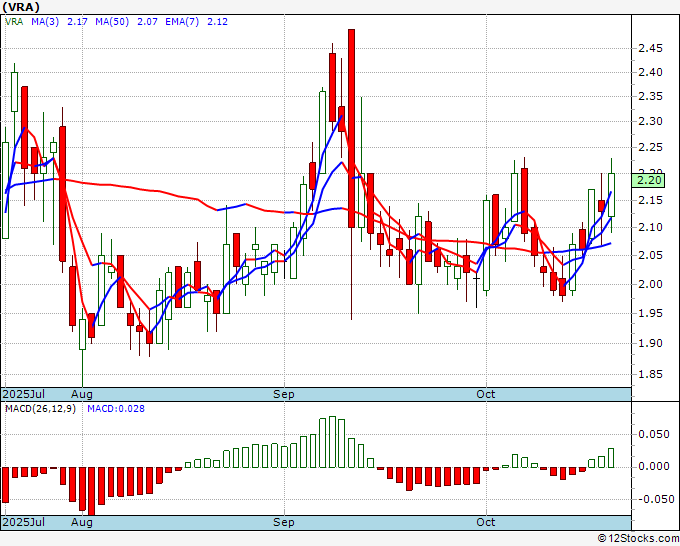
Task: Click the 1.85 price axis label
Action: click(x=651, y=374)
